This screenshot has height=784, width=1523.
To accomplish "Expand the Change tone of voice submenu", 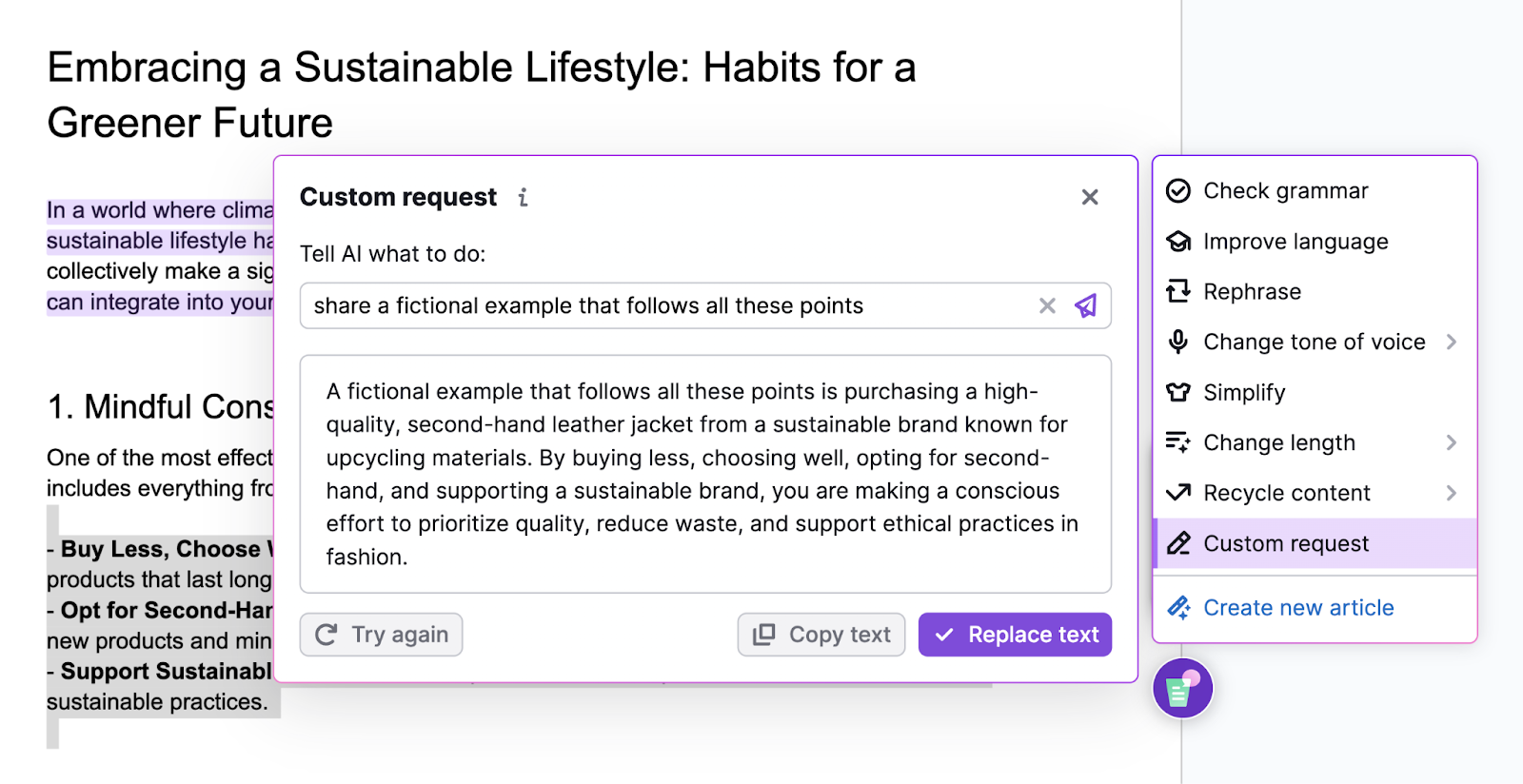I will point(1451,342).
